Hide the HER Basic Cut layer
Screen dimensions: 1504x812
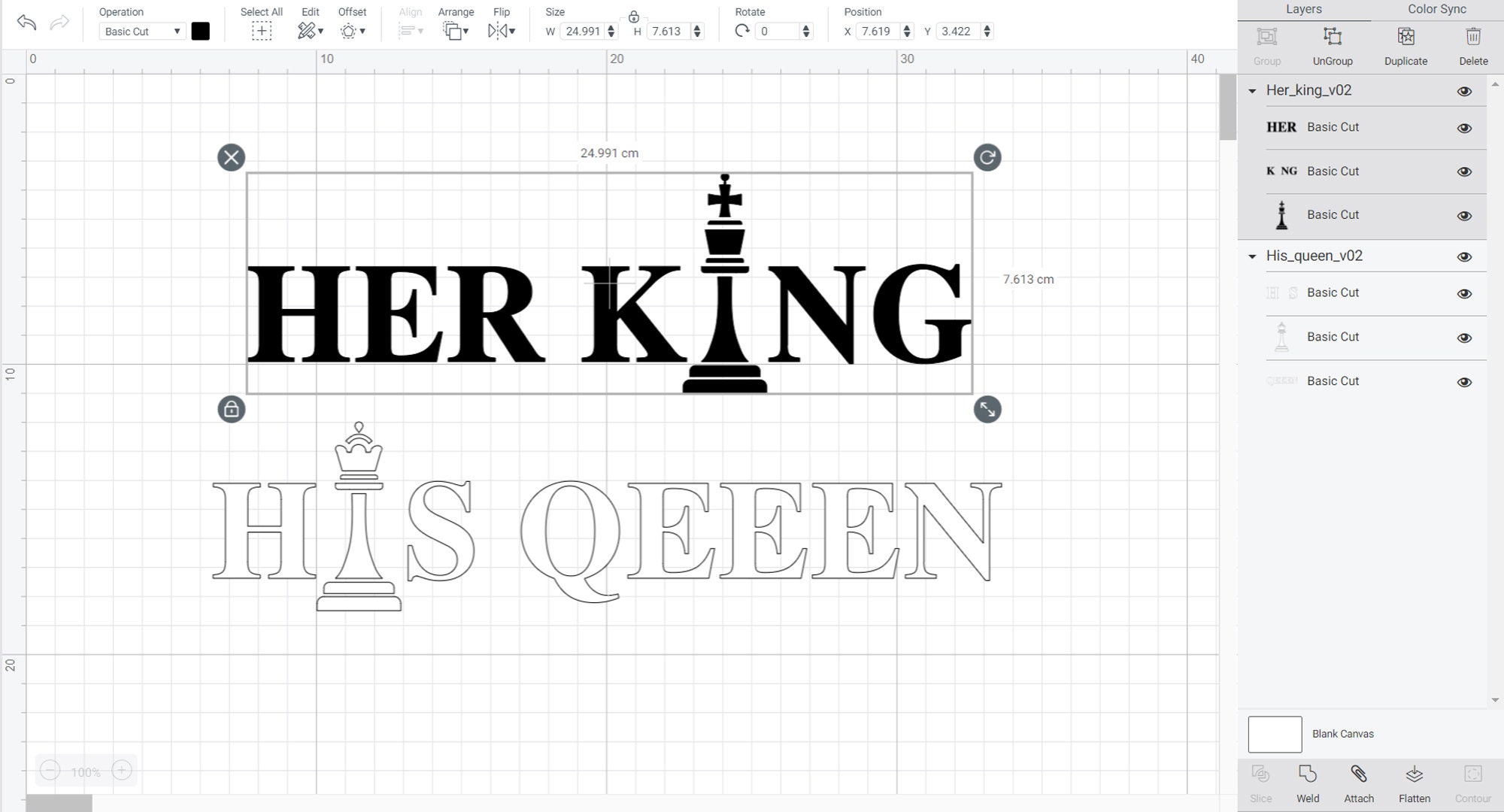click(x=1464, y=127)
